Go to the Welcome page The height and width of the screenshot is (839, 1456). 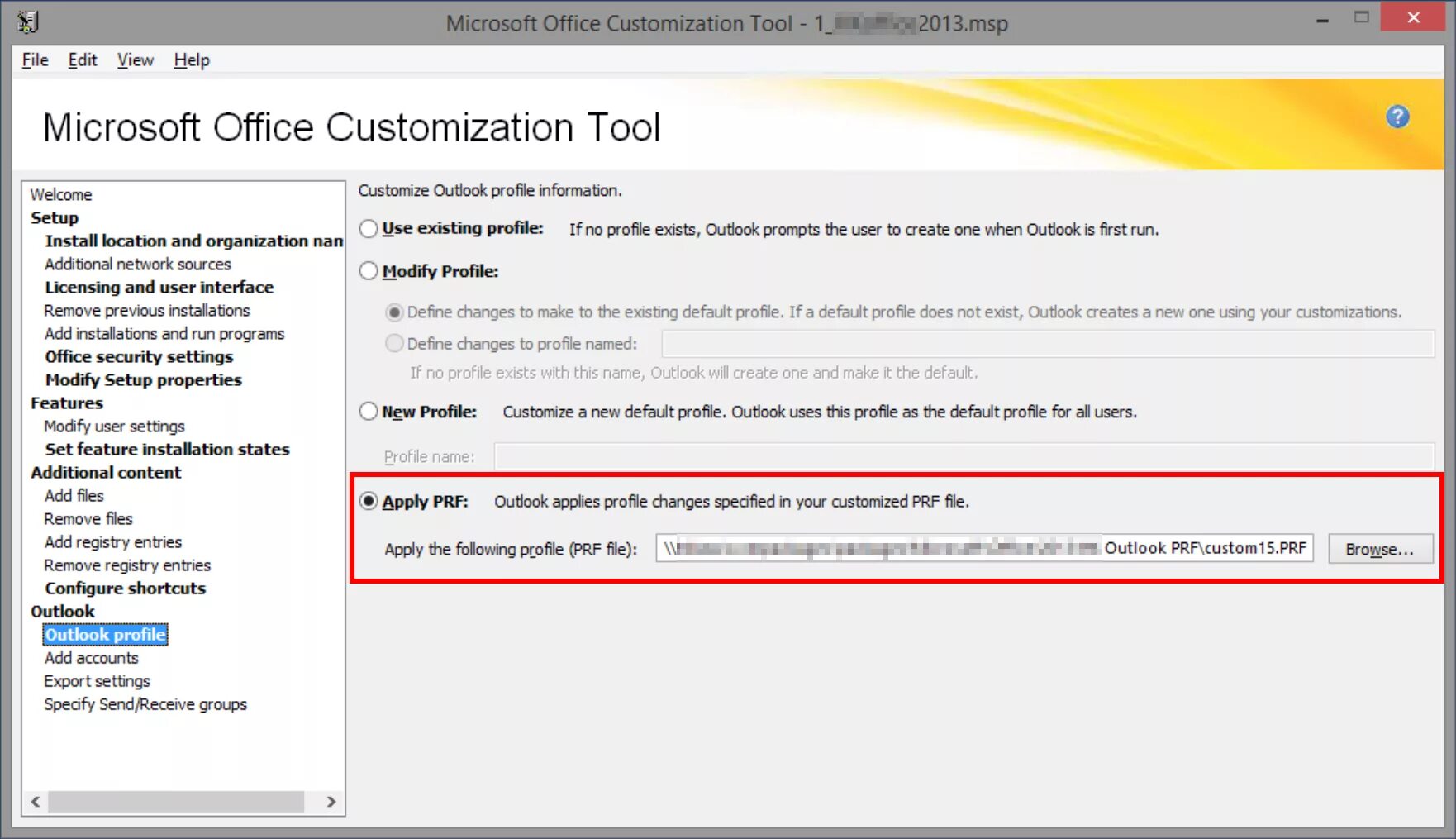tap(61, 195)
